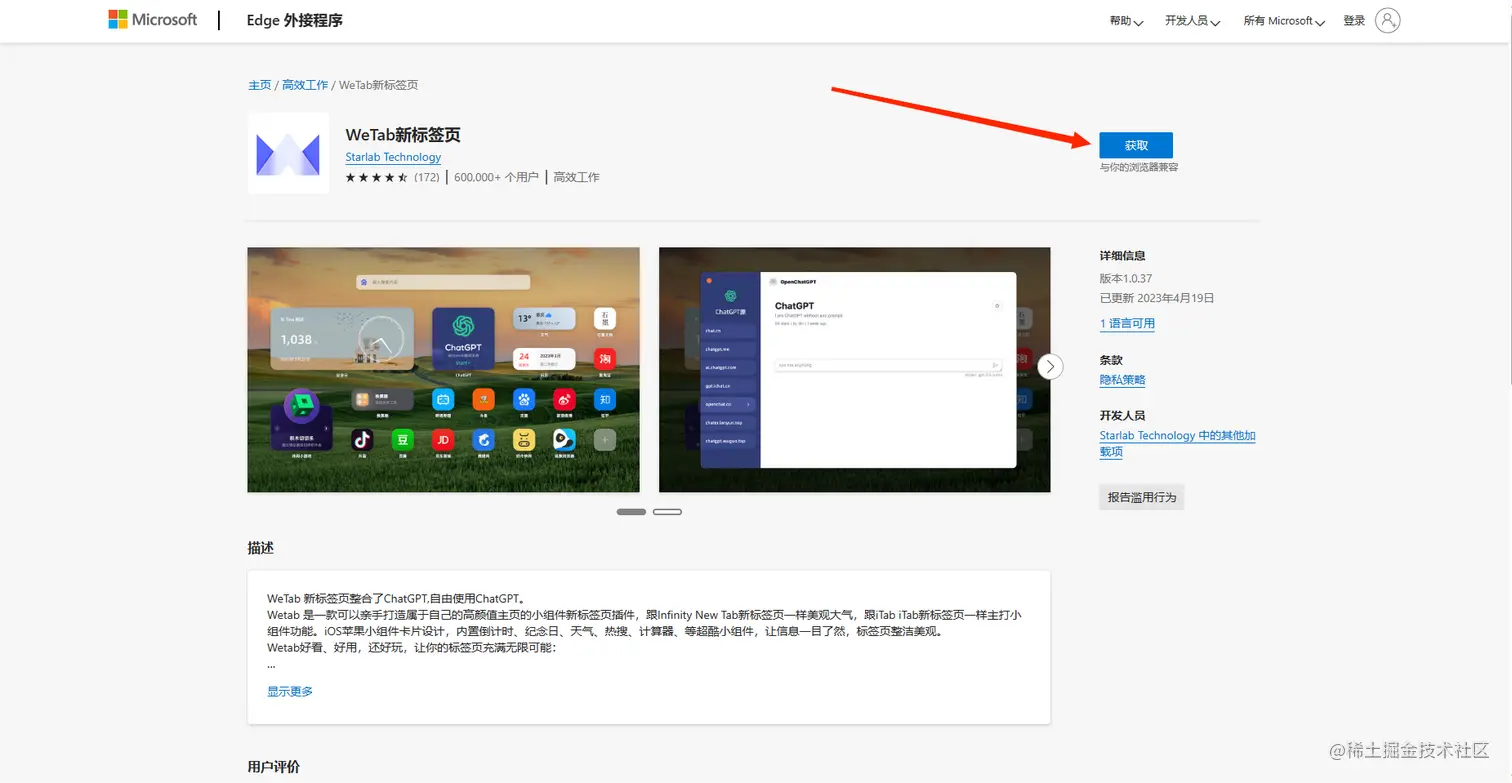Select the second carousel page indicator
Screen dimensions: 1512x783
(667, 511)
